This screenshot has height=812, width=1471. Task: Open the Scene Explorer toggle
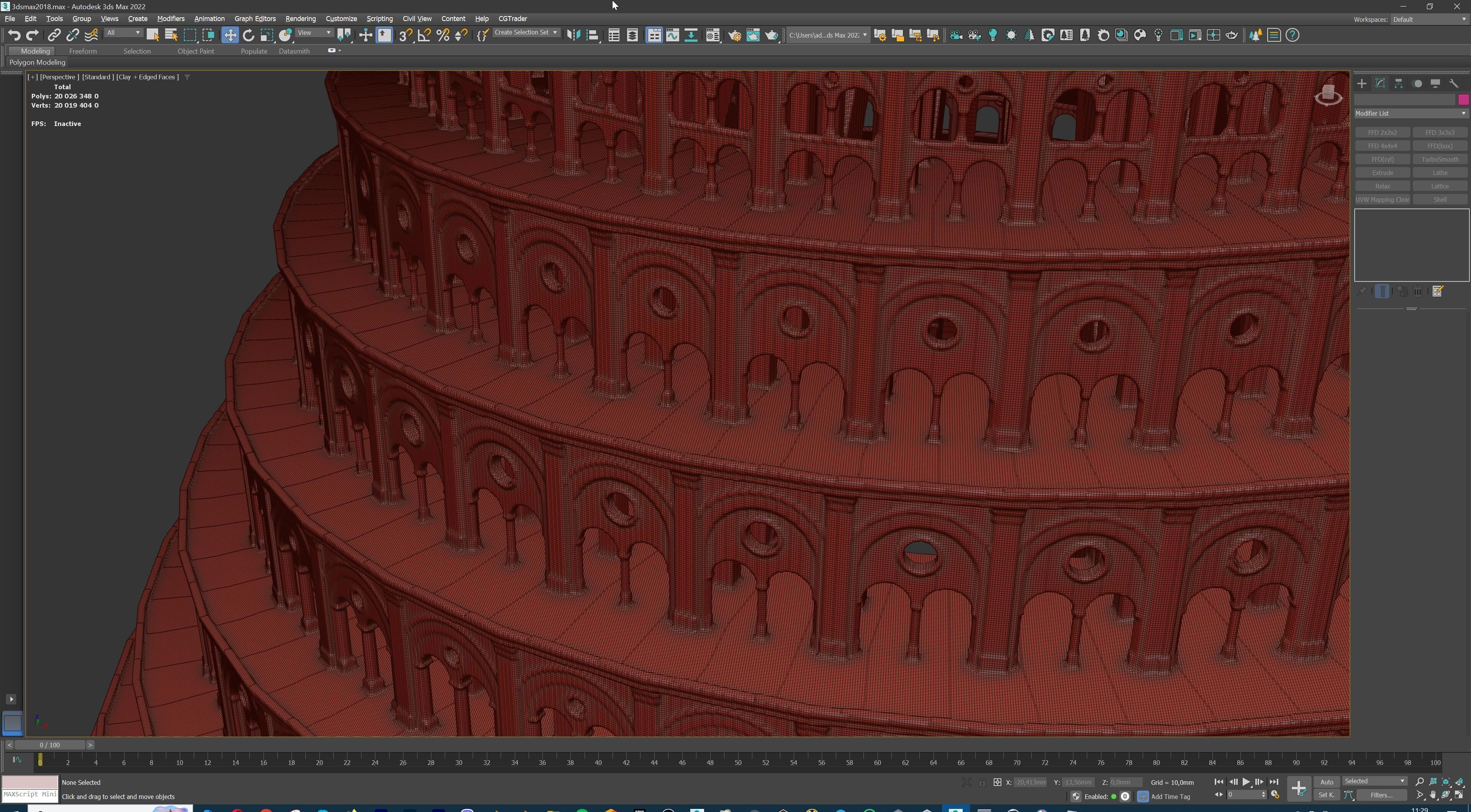pos(614,35)
